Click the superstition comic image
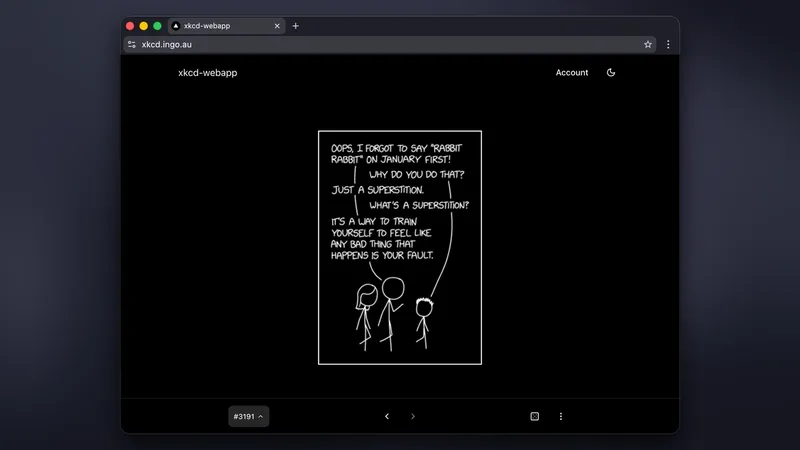This screenshot has width=800, height=450. 400,247
